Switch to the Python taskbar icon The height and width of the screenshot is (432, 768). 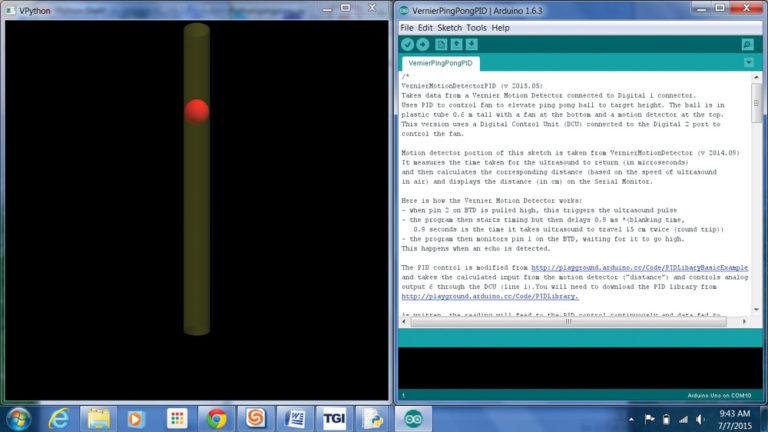pos(373,419)
